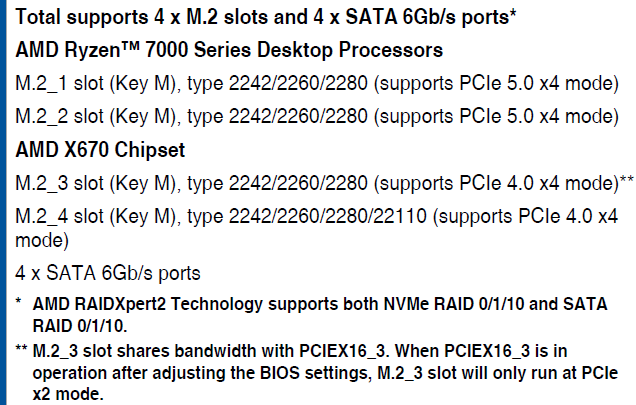
Task: Click the M.2_1 slot specification line
Action: 317,84
